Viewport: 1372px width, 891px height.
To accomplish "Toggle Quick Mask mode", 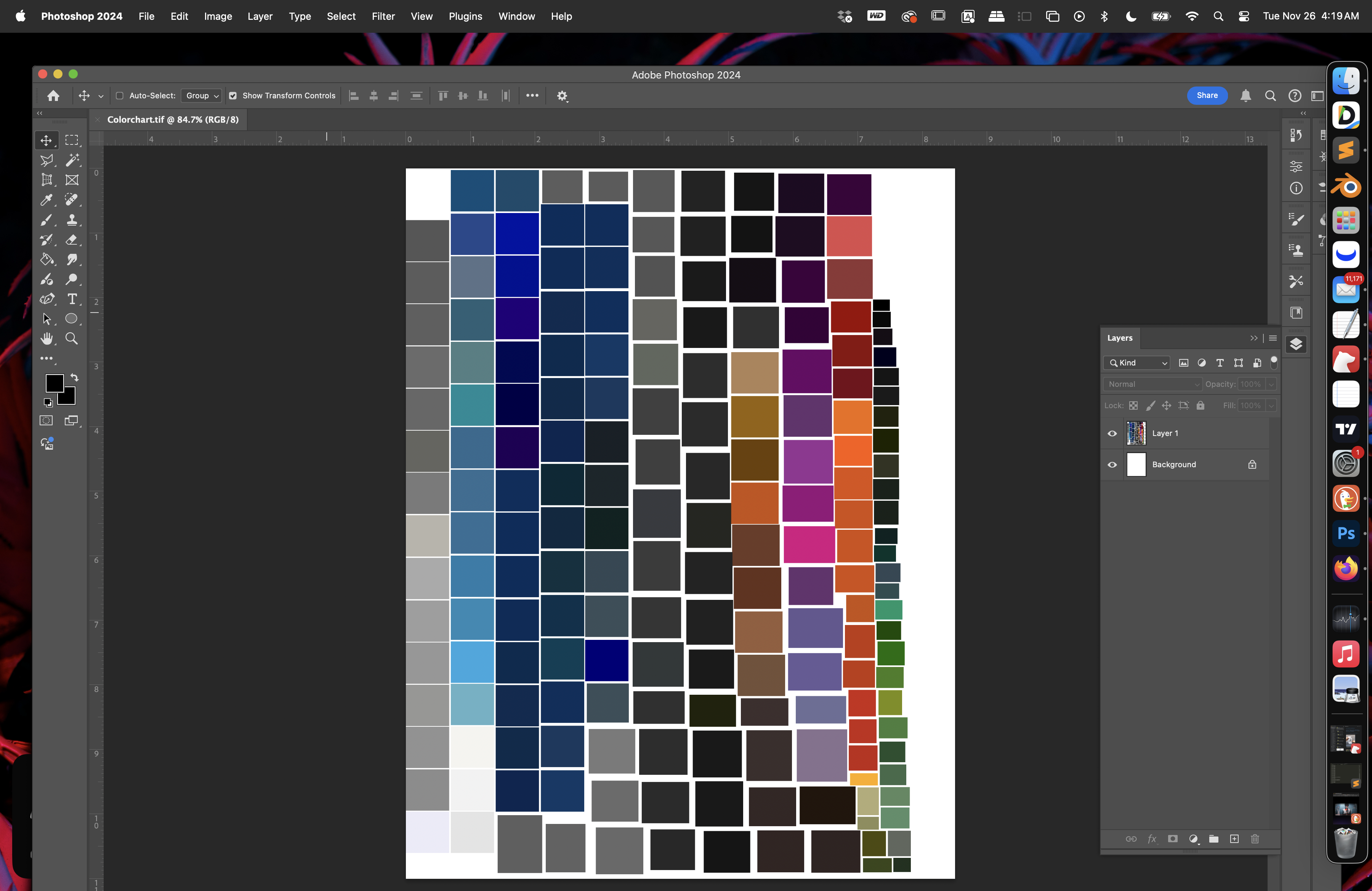I will pyautogui.click(x=46, y=421).
